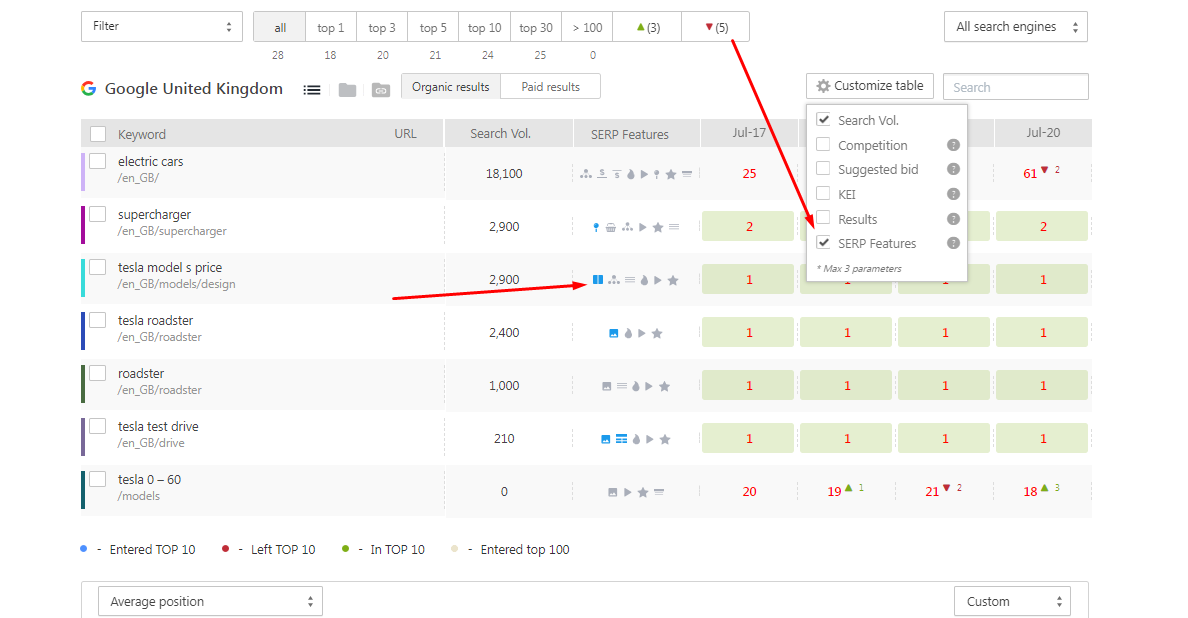Screen dimensions: 1188x618
Task: Enable the Results column checkbox
Action: point(823,217)
